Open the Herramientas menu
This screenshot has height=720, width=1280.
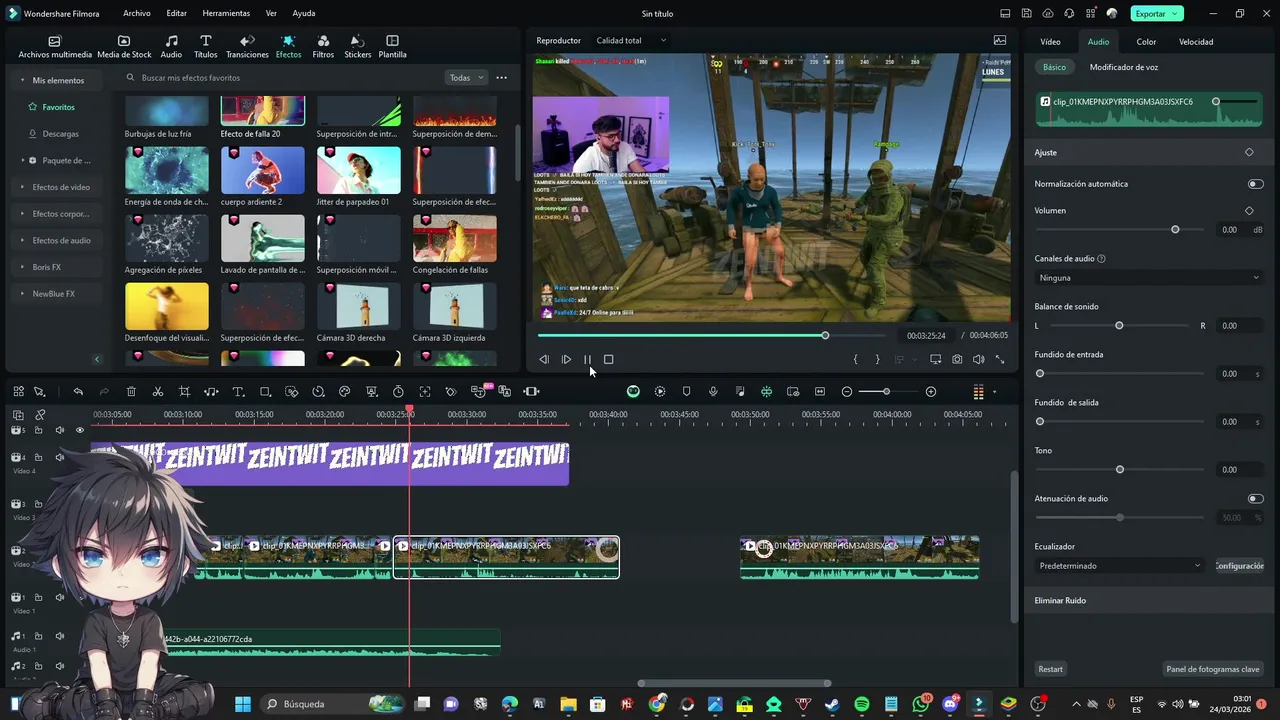pos(226,14)
